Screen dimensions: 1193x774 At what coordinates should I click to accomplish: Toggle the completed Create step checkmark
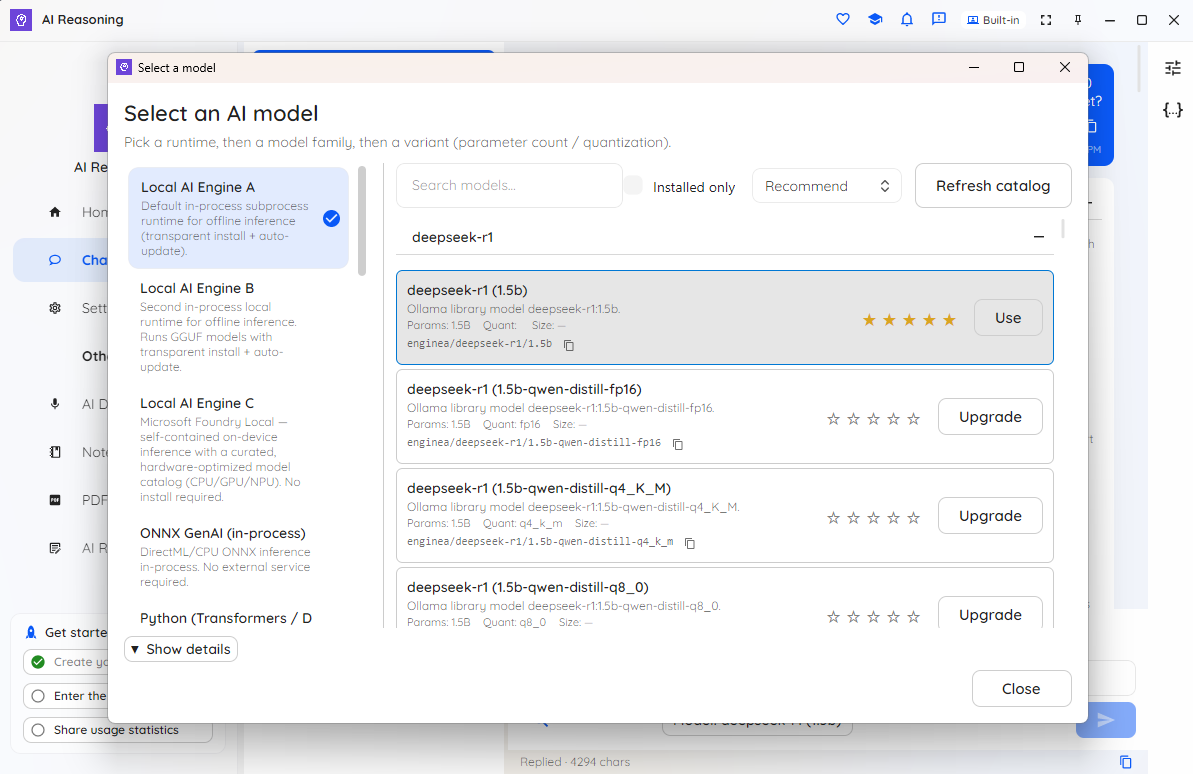pyautogui.click(x=38, y=662)
